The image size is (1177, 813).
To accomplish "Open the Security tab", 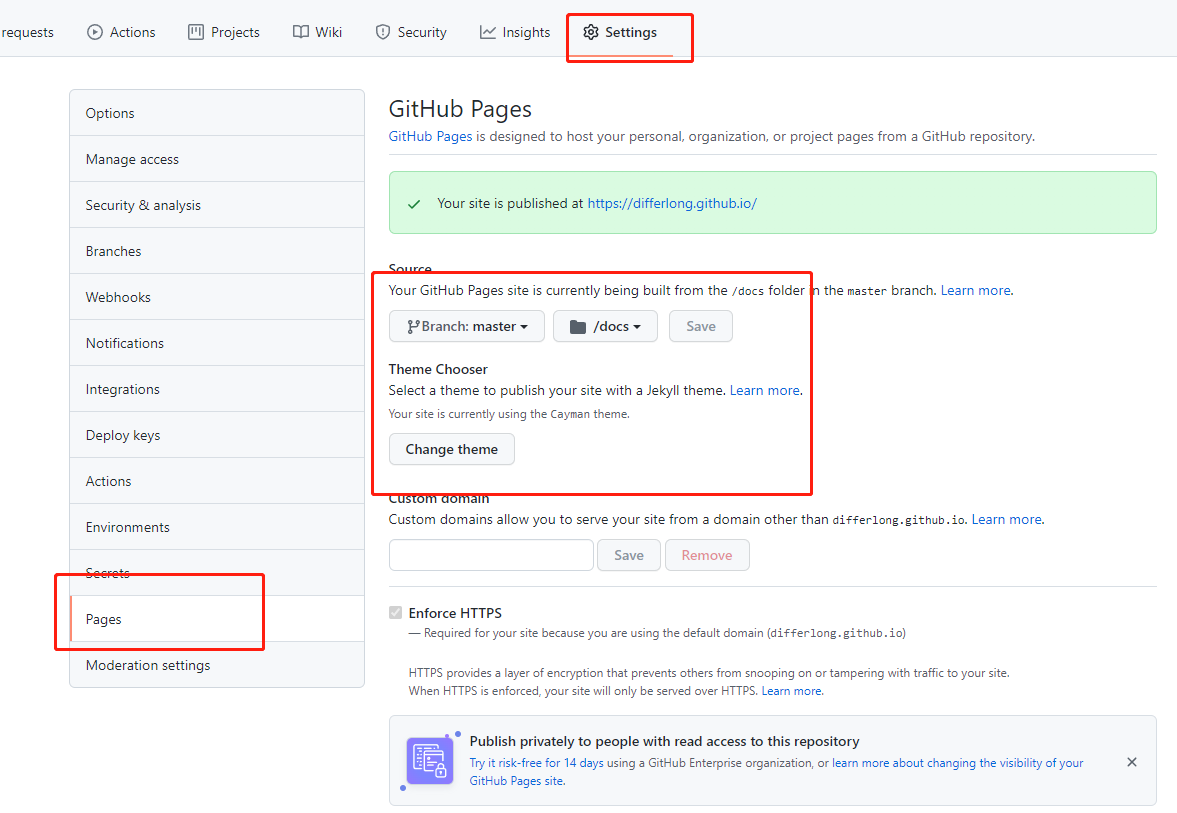I will pyautogui.click(x=411, y=32).
